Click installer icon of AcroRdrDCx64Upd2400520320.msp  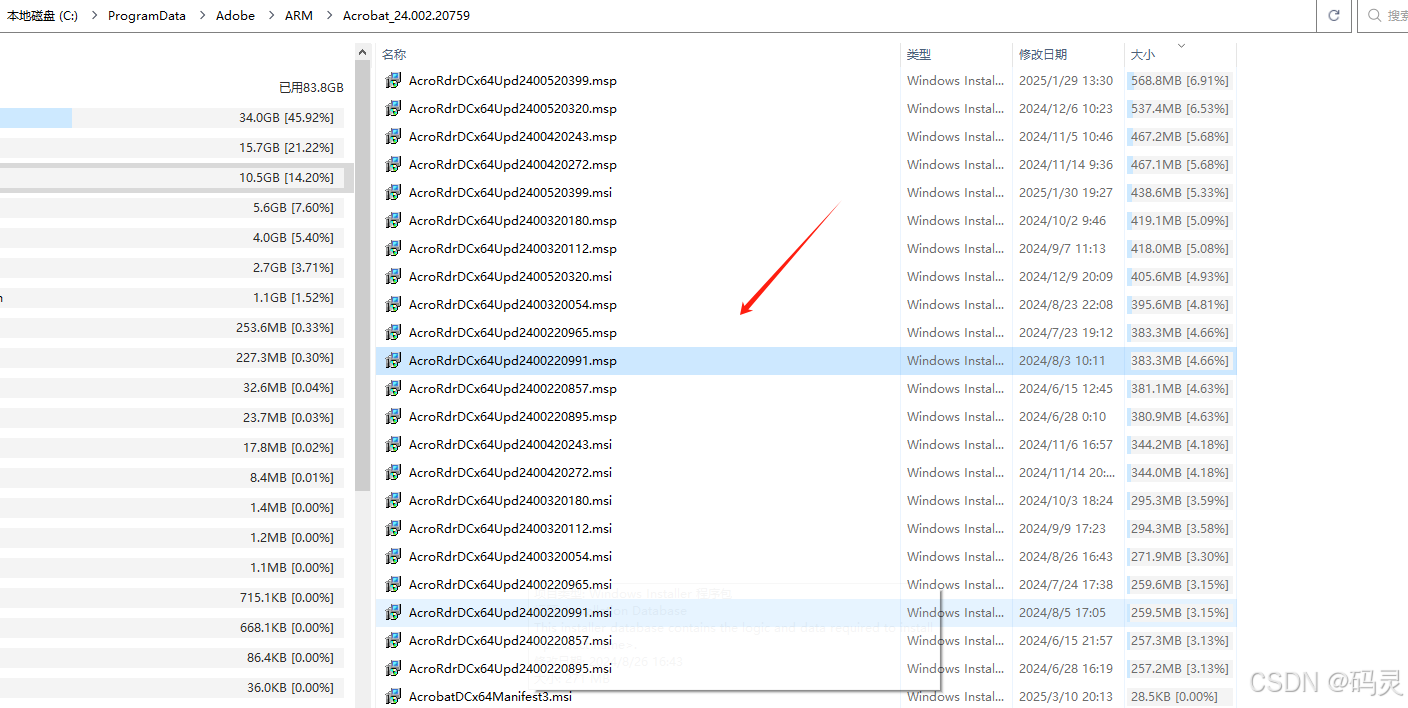click(x=394, y=109)
